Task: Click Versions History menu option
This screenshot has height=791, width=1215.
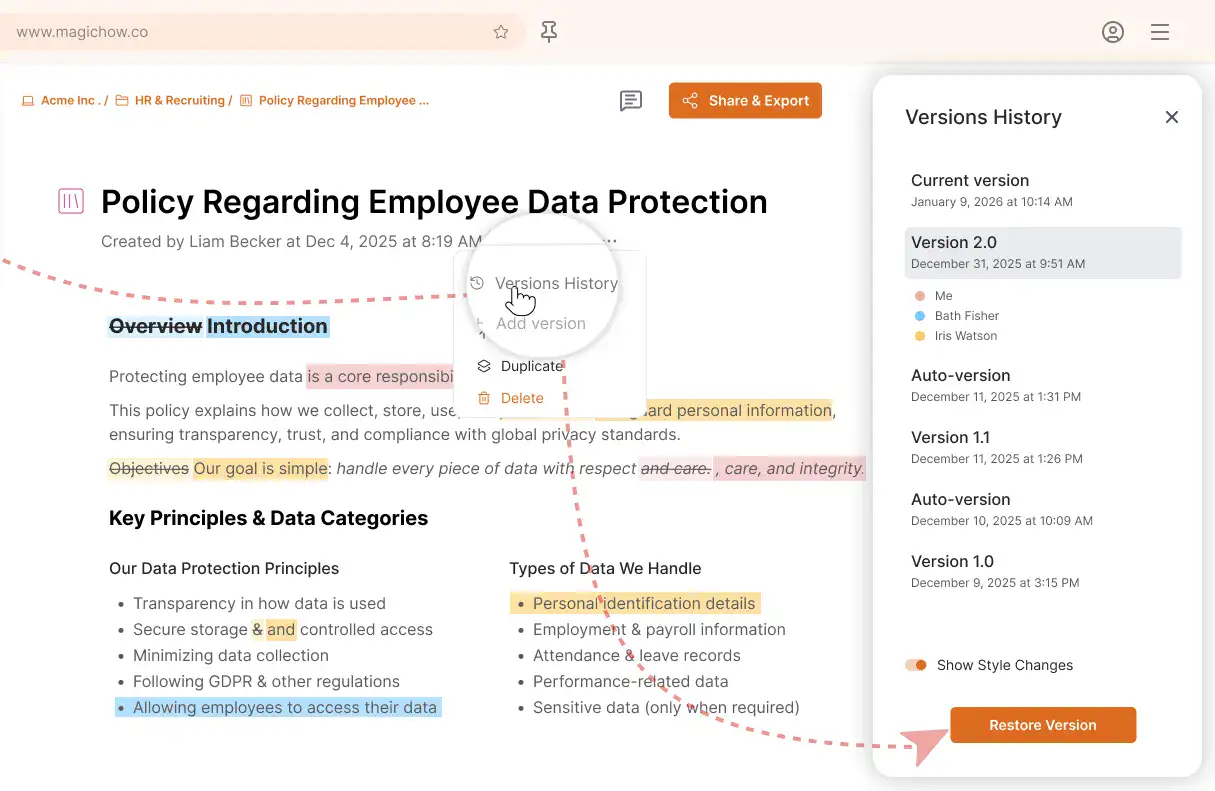Action: tap(555, 283)
